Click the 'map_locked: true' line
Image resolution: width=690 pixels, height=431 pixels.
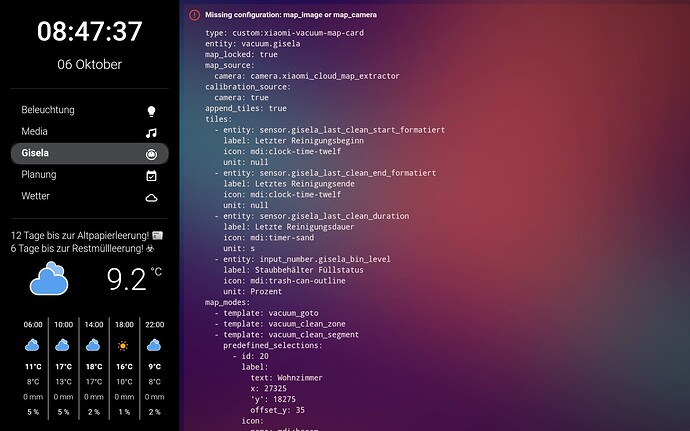241,55
